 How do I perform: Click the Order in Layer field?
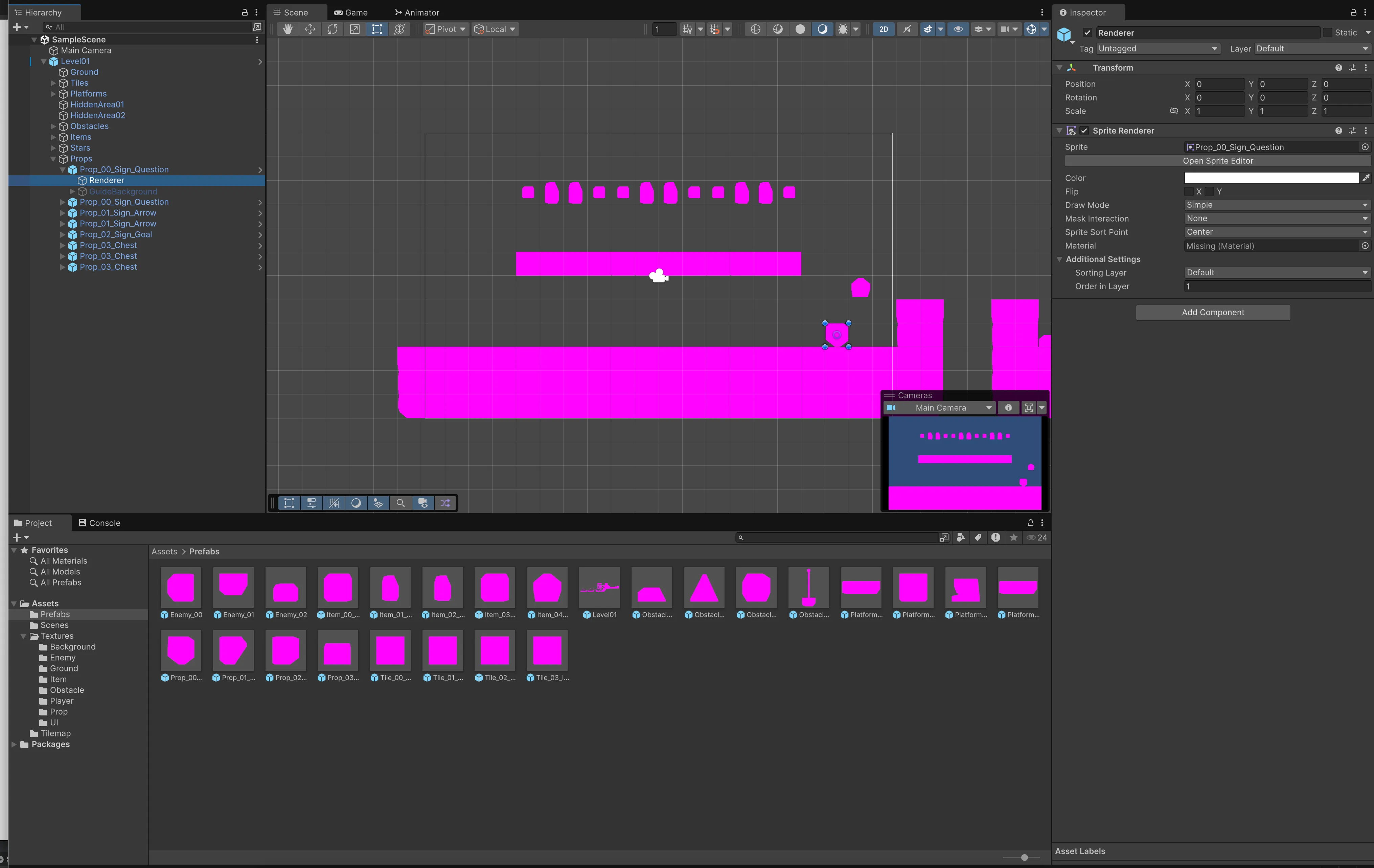click(x=1277, y=287)
